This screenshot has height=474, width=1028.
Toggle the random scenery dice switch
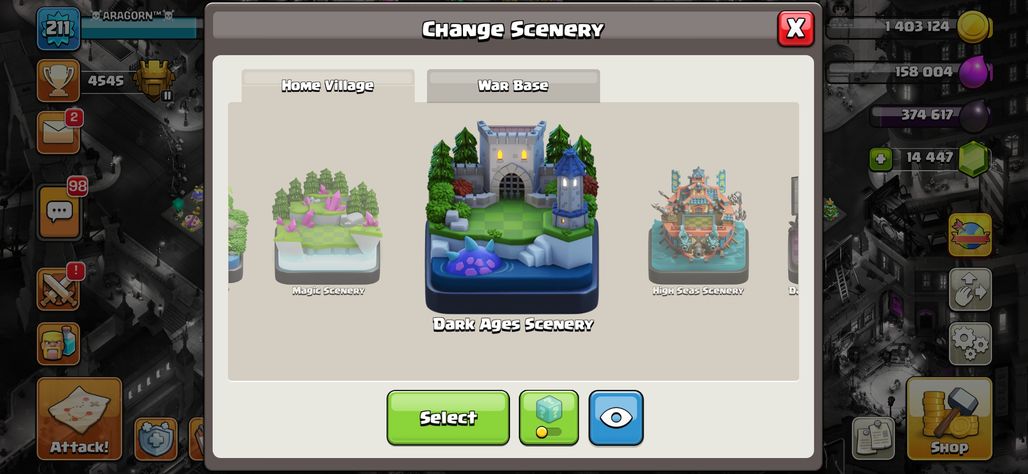pos(549,418)
